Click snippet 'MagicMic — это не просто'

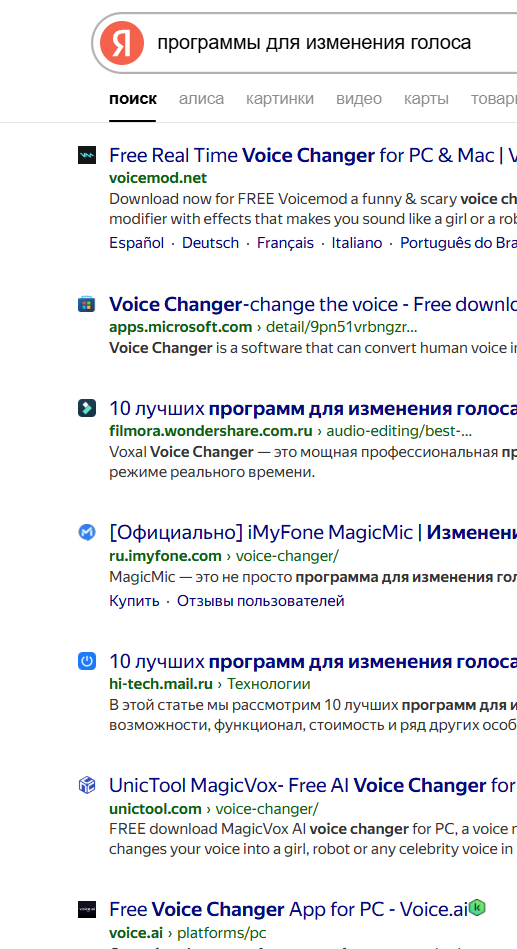[x=313, y=577]
